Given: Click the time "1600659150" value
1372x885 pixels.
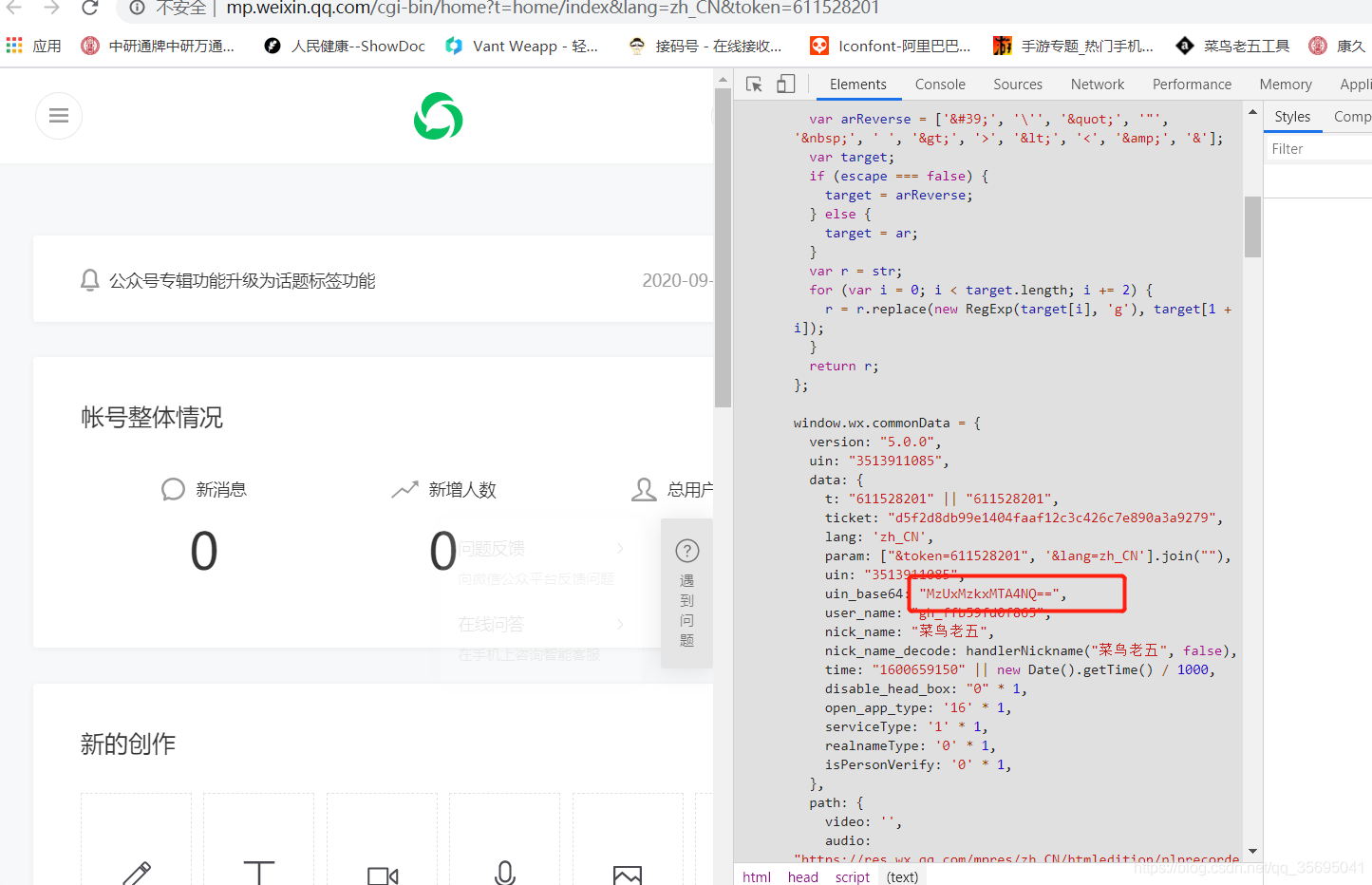Looking at the screenshot, I should (919, 669).
